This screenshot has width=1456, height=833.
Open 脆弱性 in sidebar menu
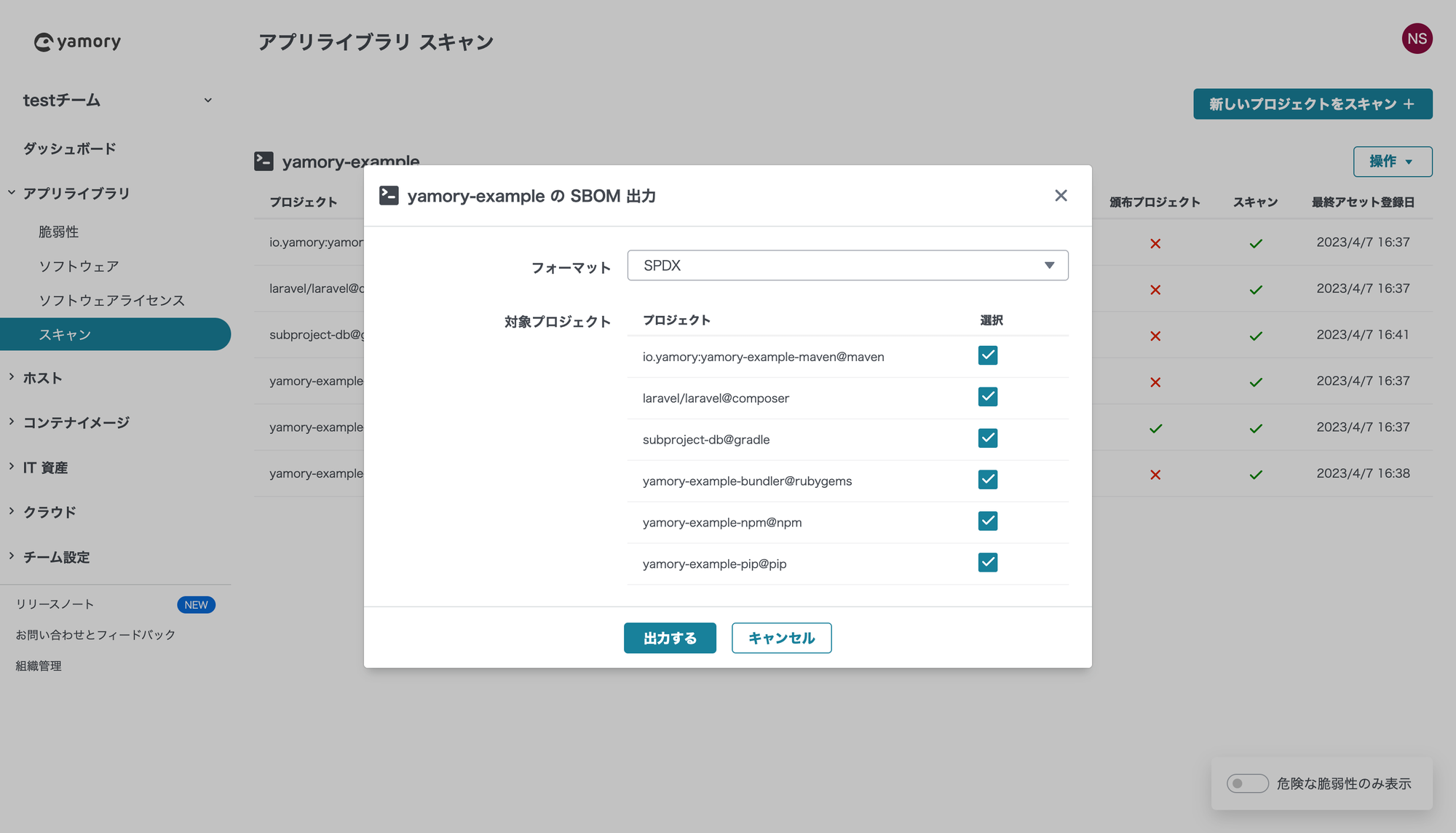click(59, 232)
